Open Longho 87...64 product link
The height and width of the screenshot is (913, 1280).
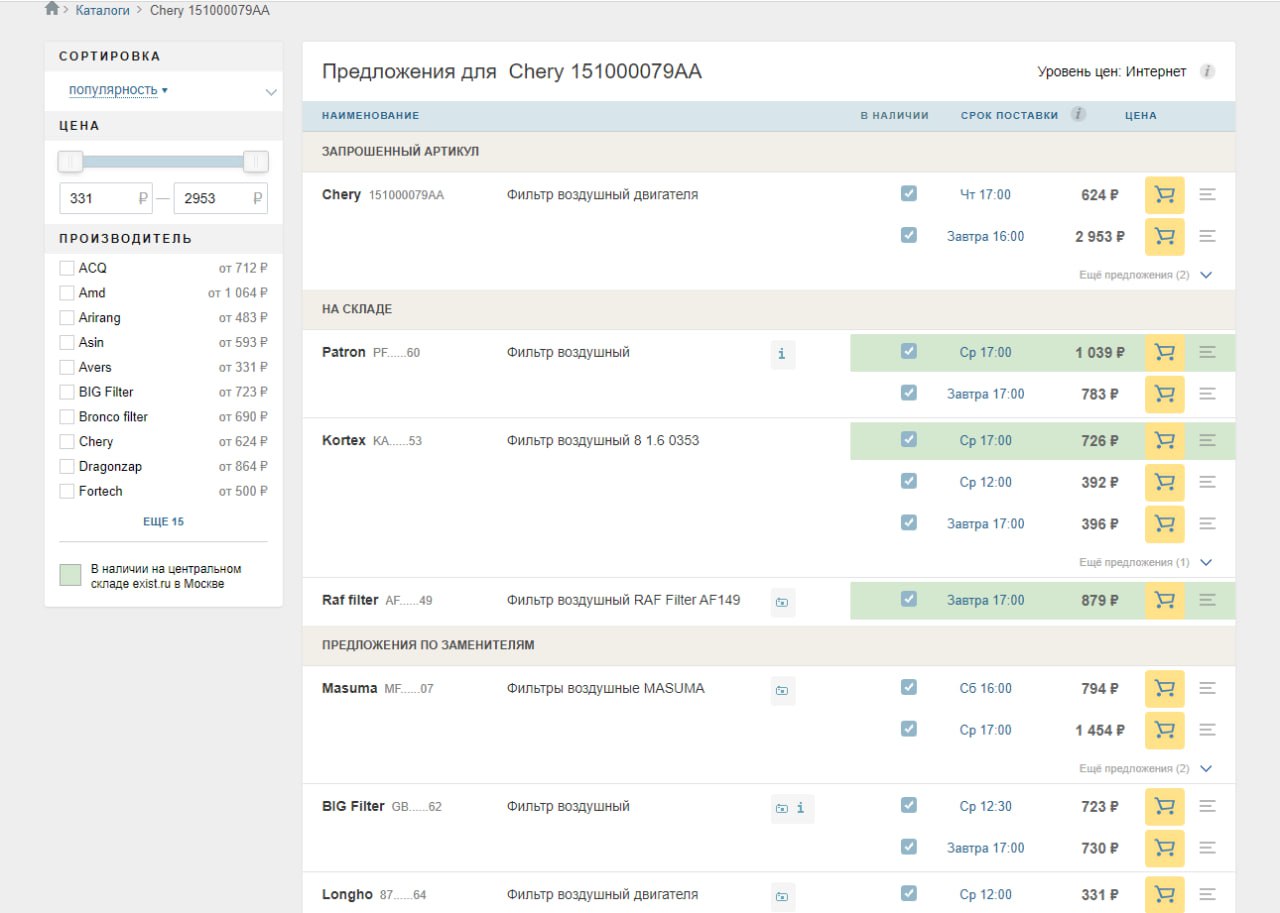coord(374,895)
